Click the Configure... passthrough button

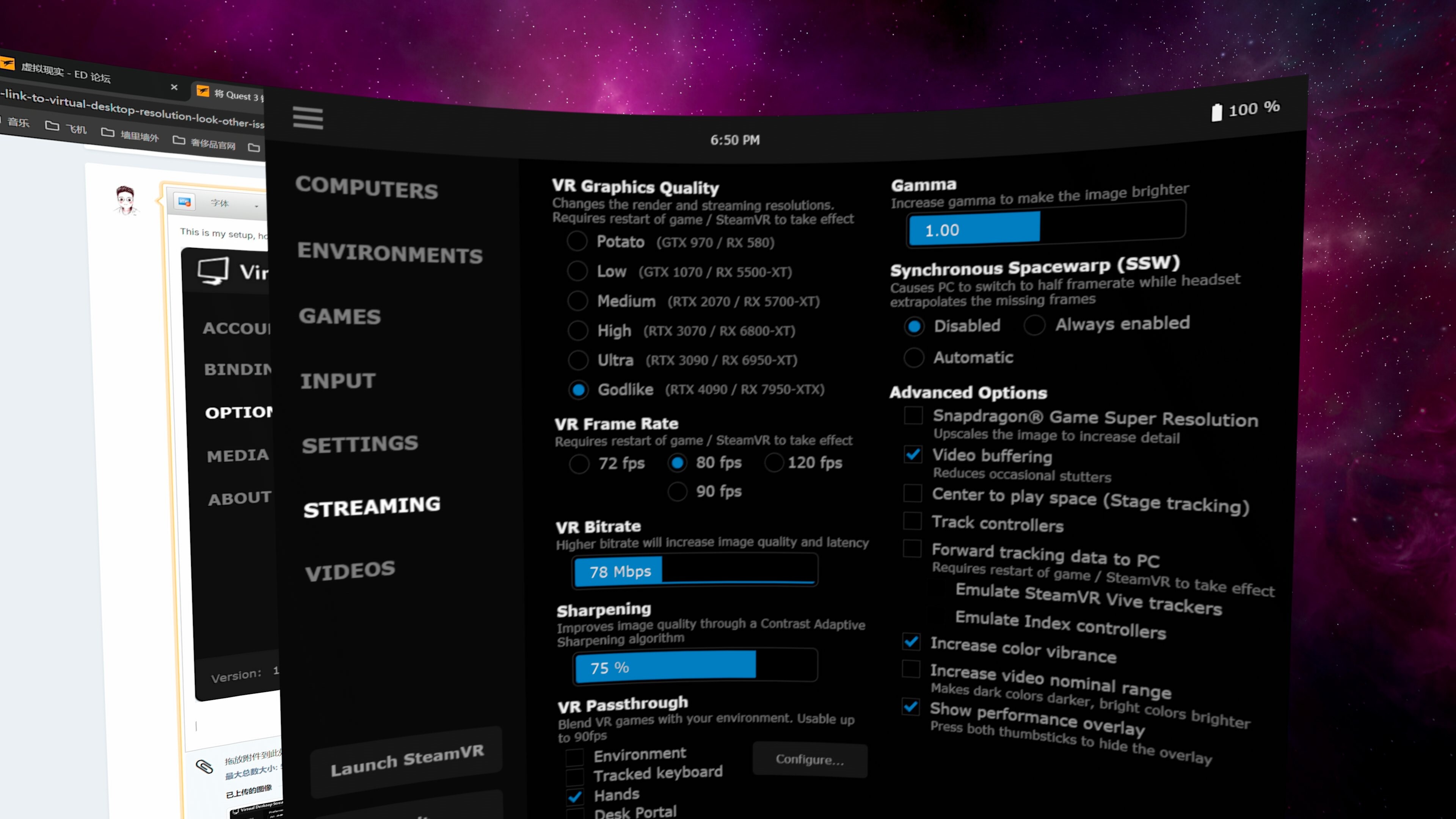tap(810, 759)
